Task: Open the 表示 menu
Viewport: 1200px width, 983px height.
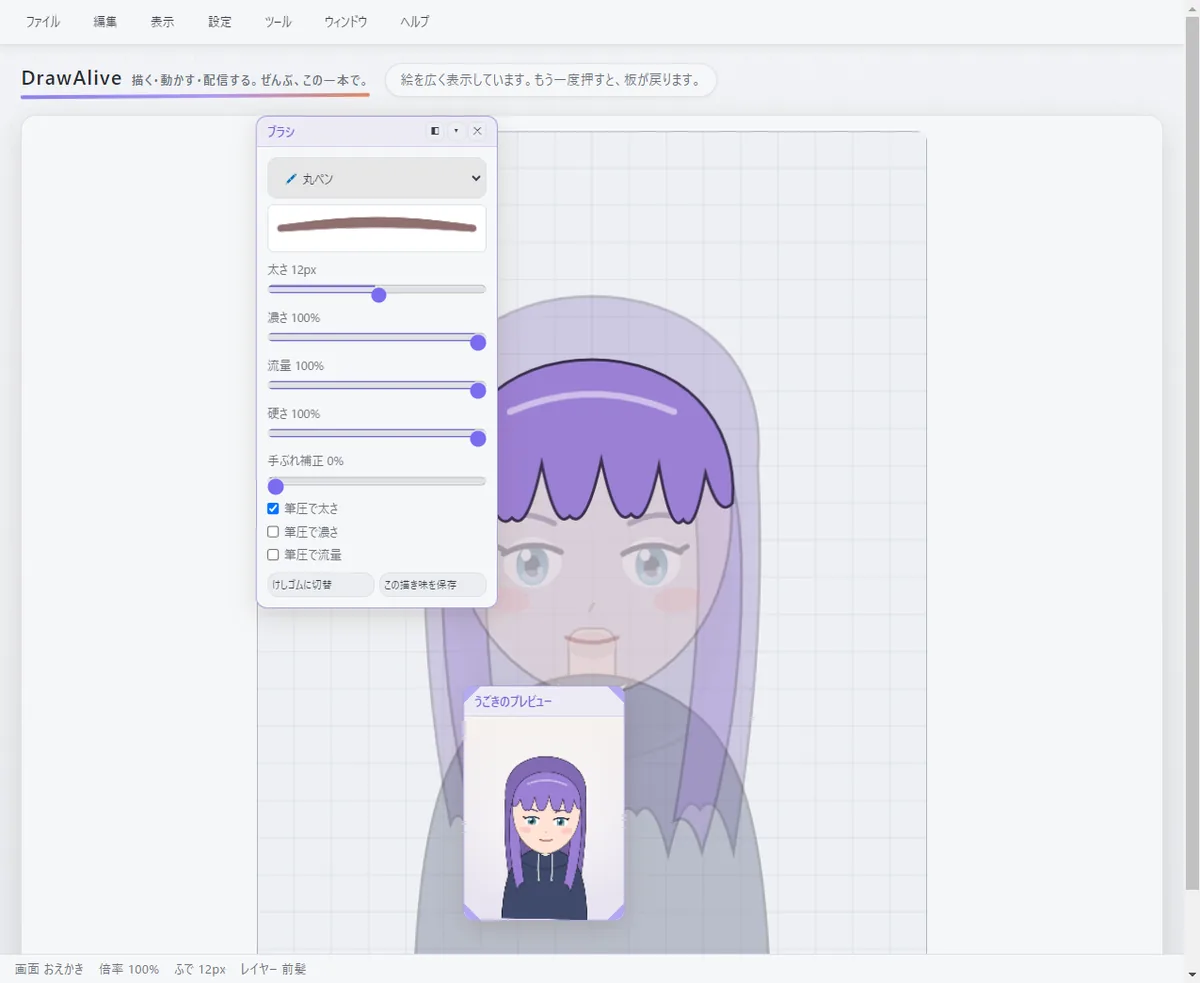Action: [162, 21]
